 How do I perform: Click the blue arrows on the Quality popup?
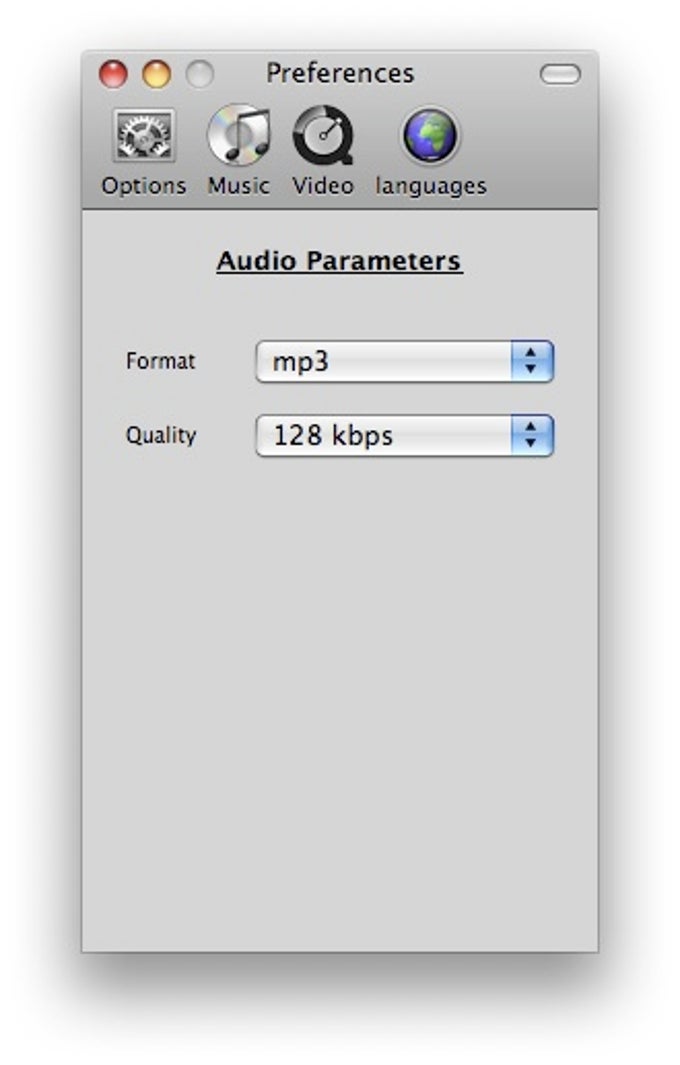[x=532, y=435]
